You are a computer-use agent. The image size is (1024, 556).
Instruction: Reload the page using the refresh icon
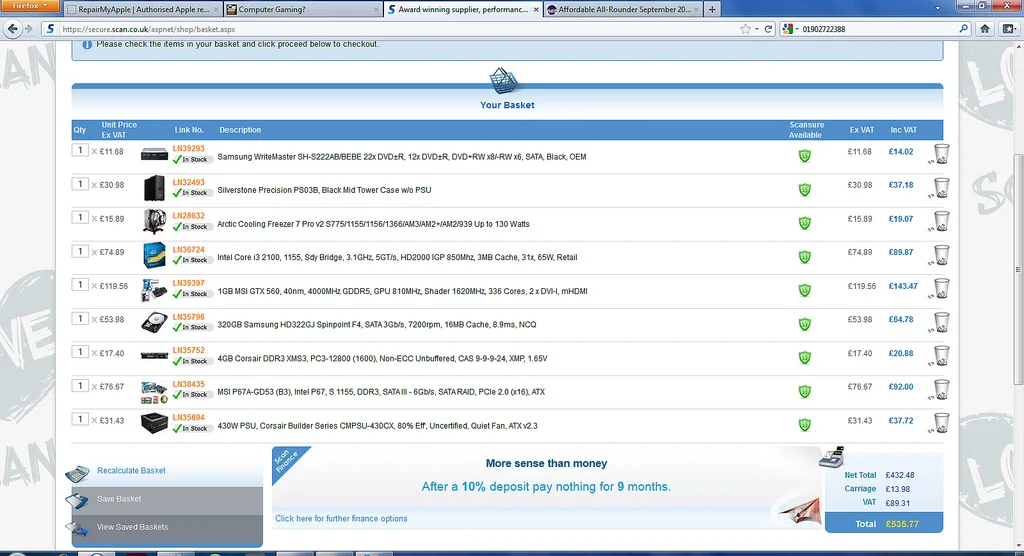pos(769,29)
